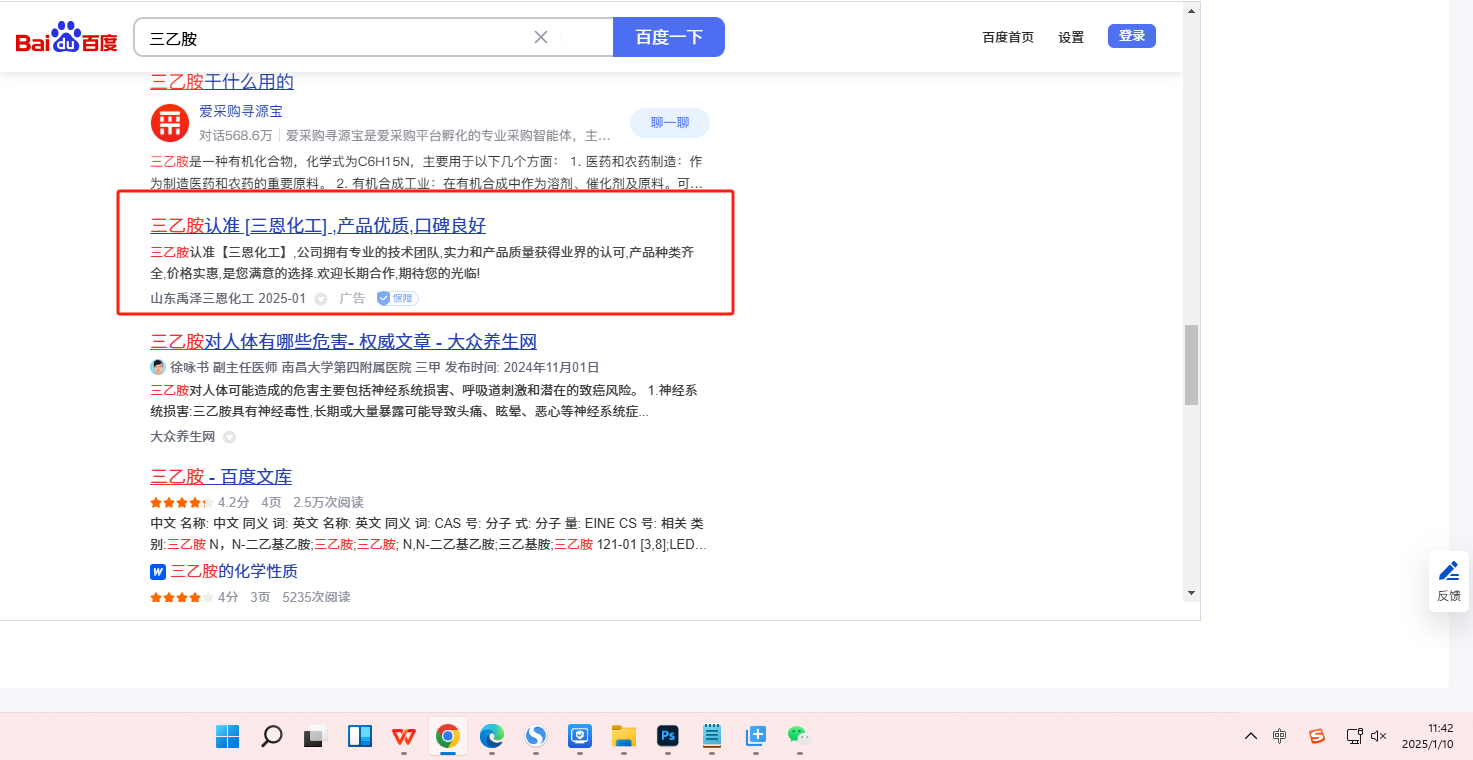Click the Baidu logo
This screenshot has height=760, width=1473.
point(66,38)
